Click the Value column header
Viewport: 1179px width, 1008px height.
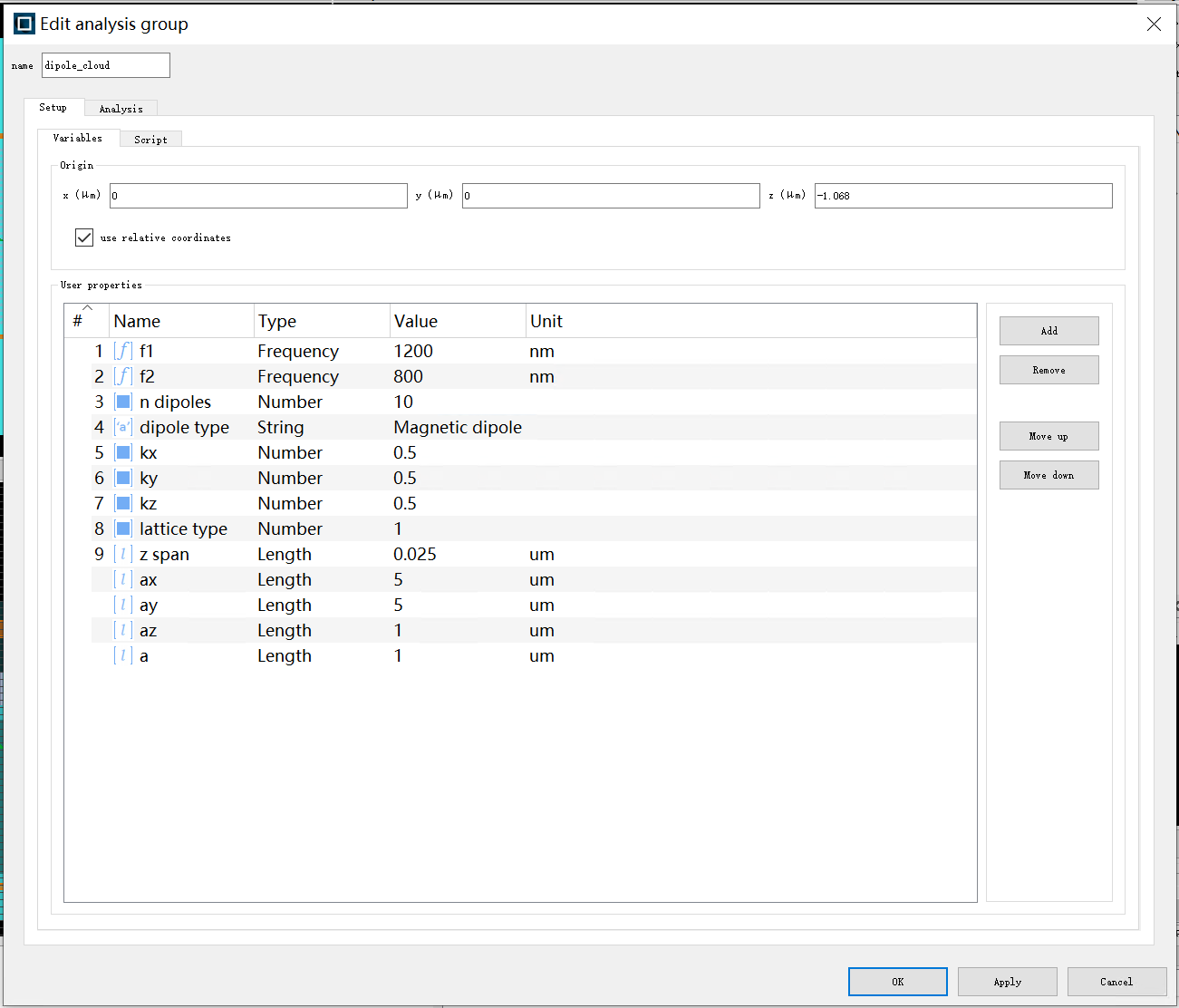(x=457, y=321)
